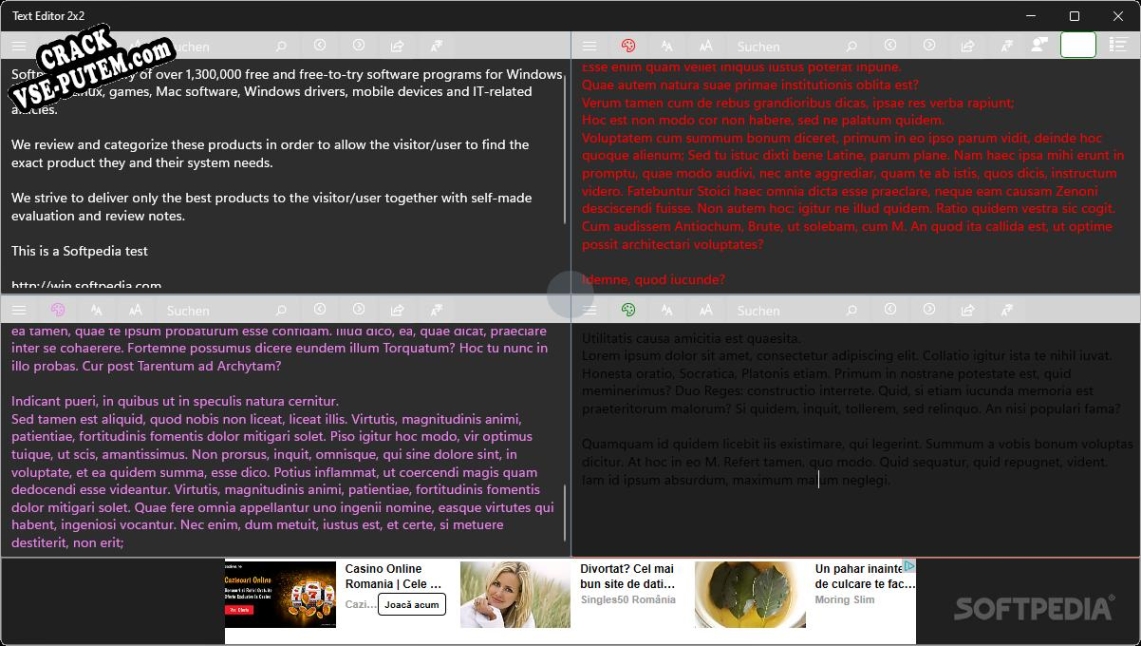Click the 'Singles50 România' ad source text
Viewport: 1141px width, 646px height.
pos(628,599)
